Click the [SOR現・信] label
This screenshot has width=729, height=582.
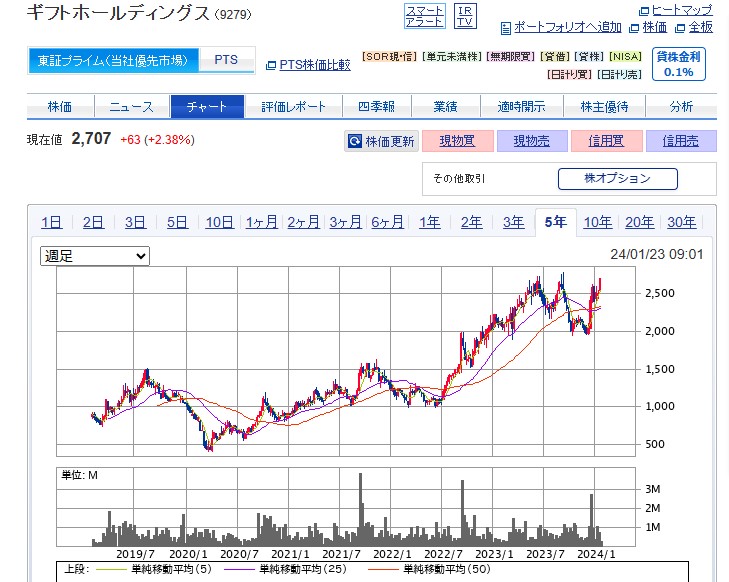(x=389, y=56)
